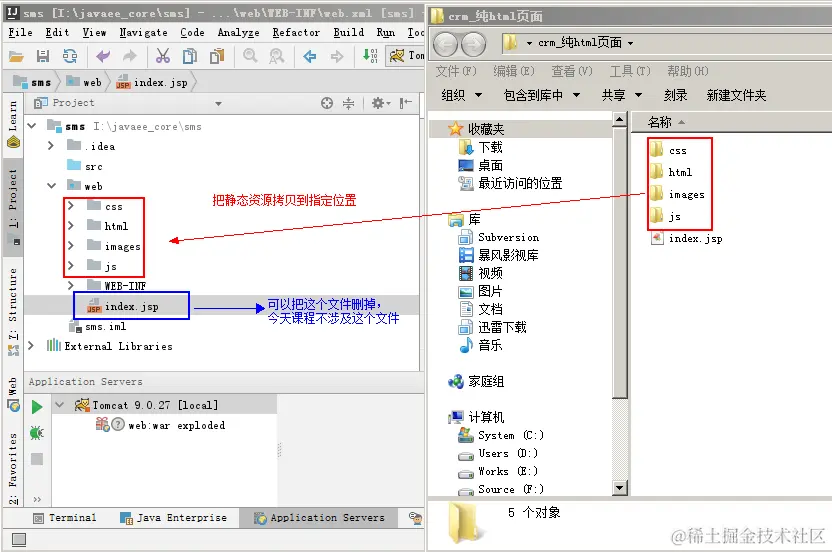Image resolution: width=832 pixels, height=552 pixels.
Task: Select the web:war exploded artifact
Action: (x=176, y=425)
